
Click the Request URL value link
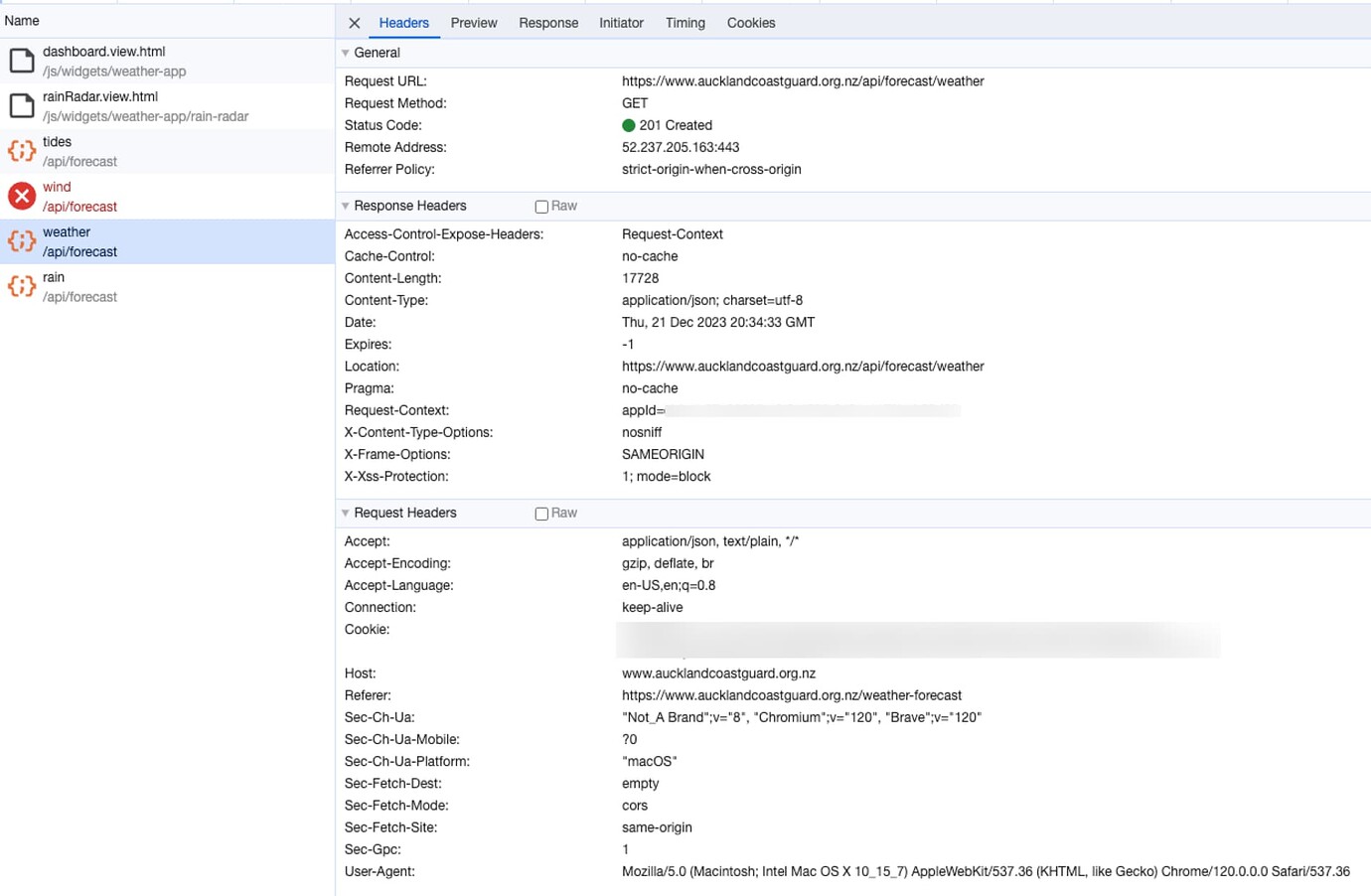click(803, 80)
